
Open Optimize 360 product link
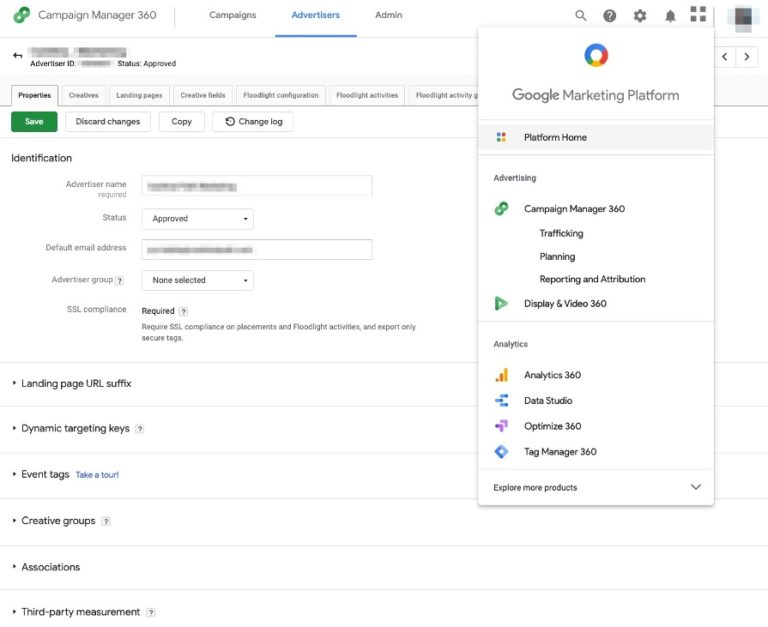552,426
